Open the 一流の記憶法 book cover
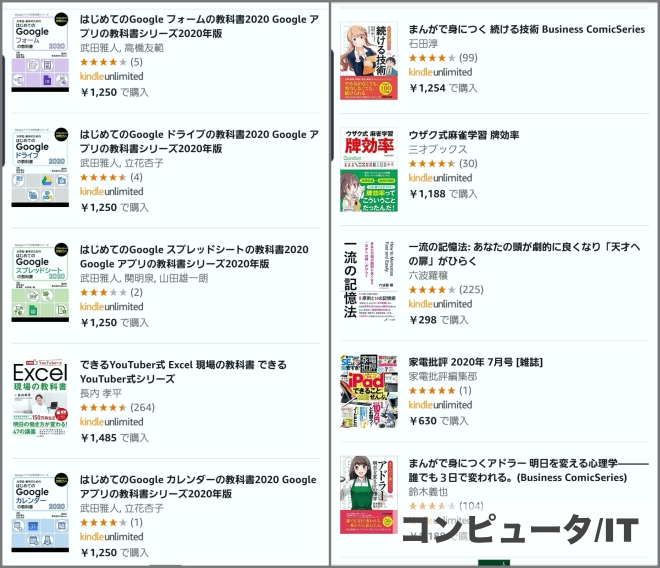 (x=369, y=282)
